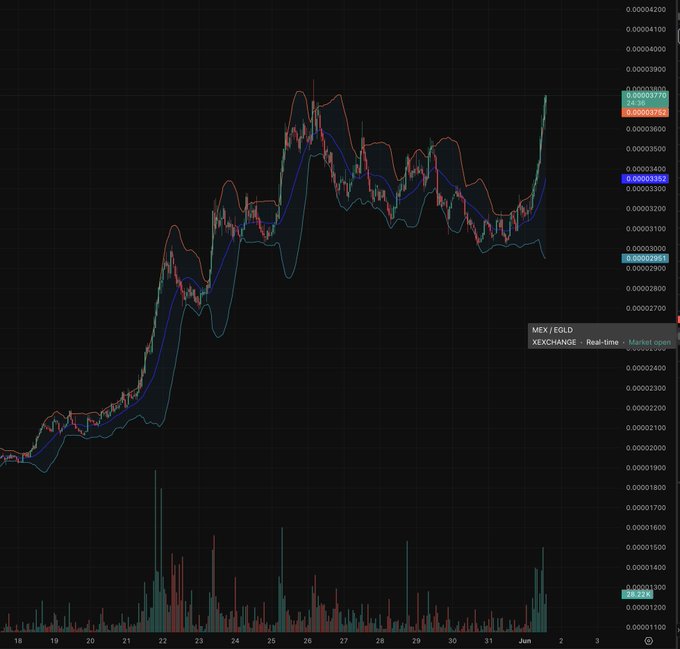Click the orange upper band label 0.00003752
This screenshot has height=649, width=680.
645,113
